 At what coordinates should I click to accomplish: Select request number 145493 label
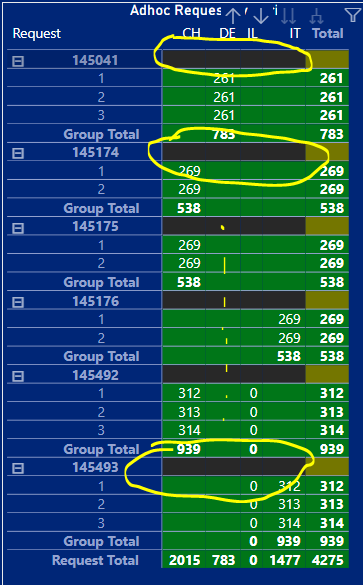click(96, 467)
